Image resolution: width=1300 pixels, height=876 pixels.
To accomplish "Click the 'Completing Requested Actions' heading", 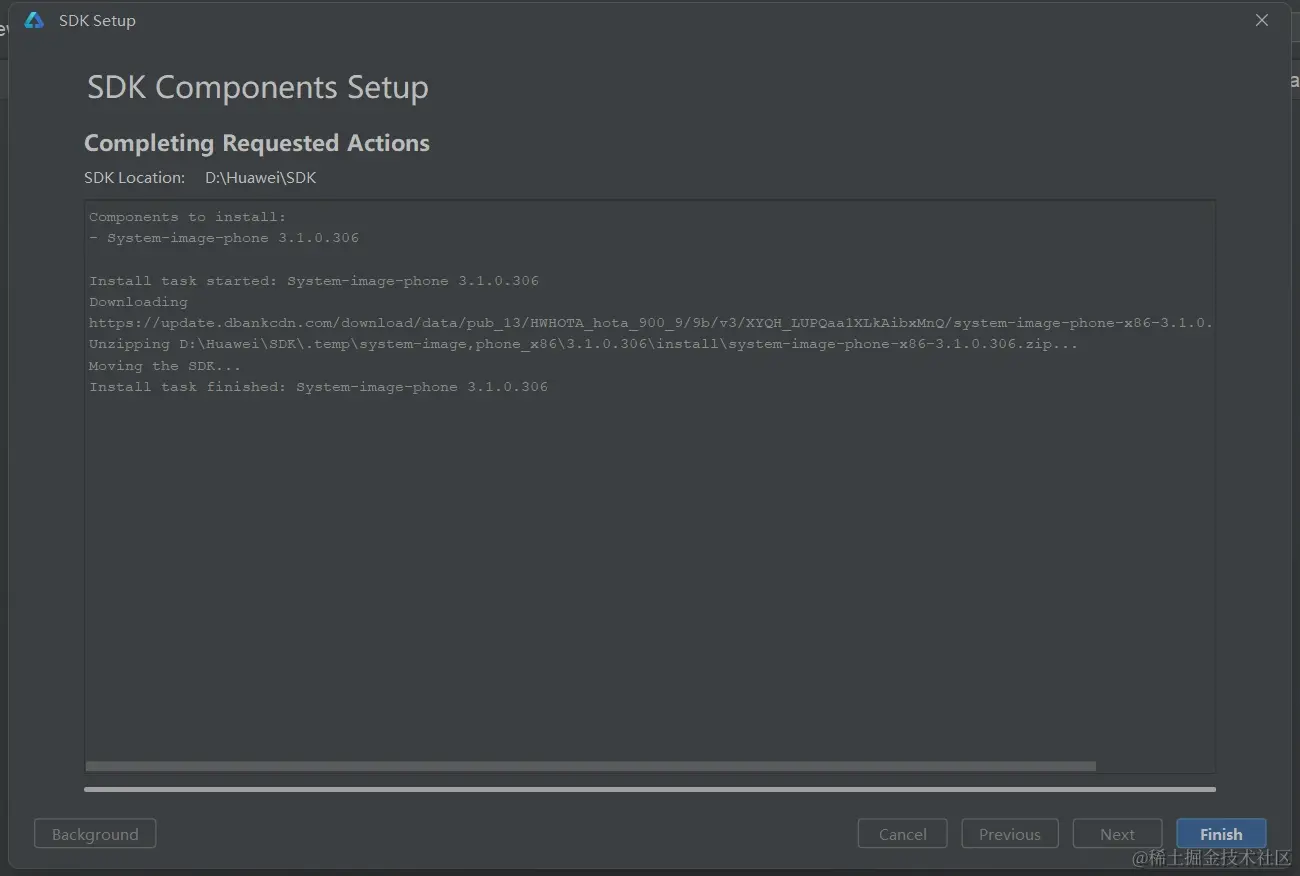I will [x=257, y=143].
